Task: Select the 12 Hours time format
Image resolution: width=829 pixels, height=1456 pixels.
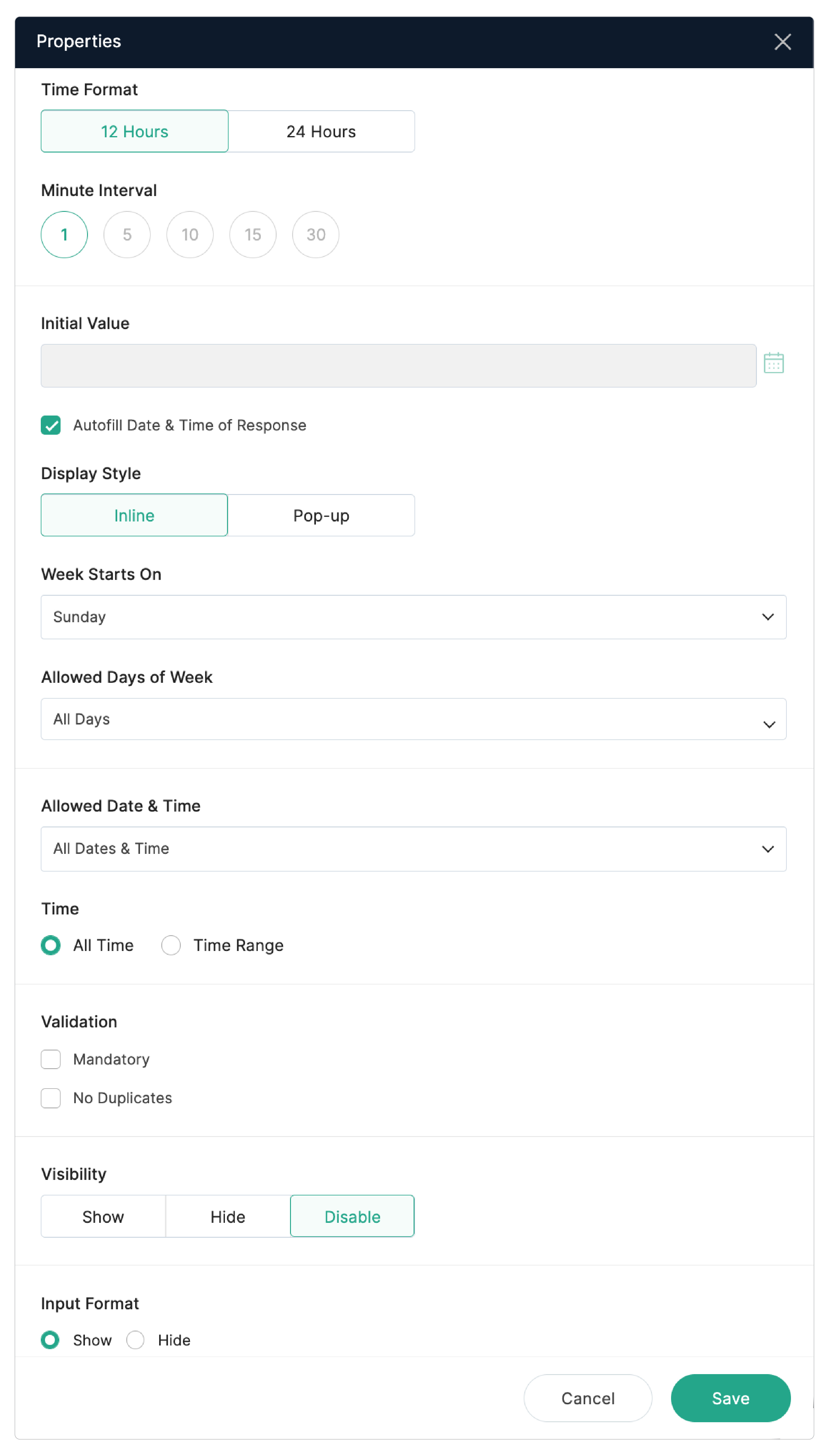Action: pyautogui.click(x=135, y=131)
